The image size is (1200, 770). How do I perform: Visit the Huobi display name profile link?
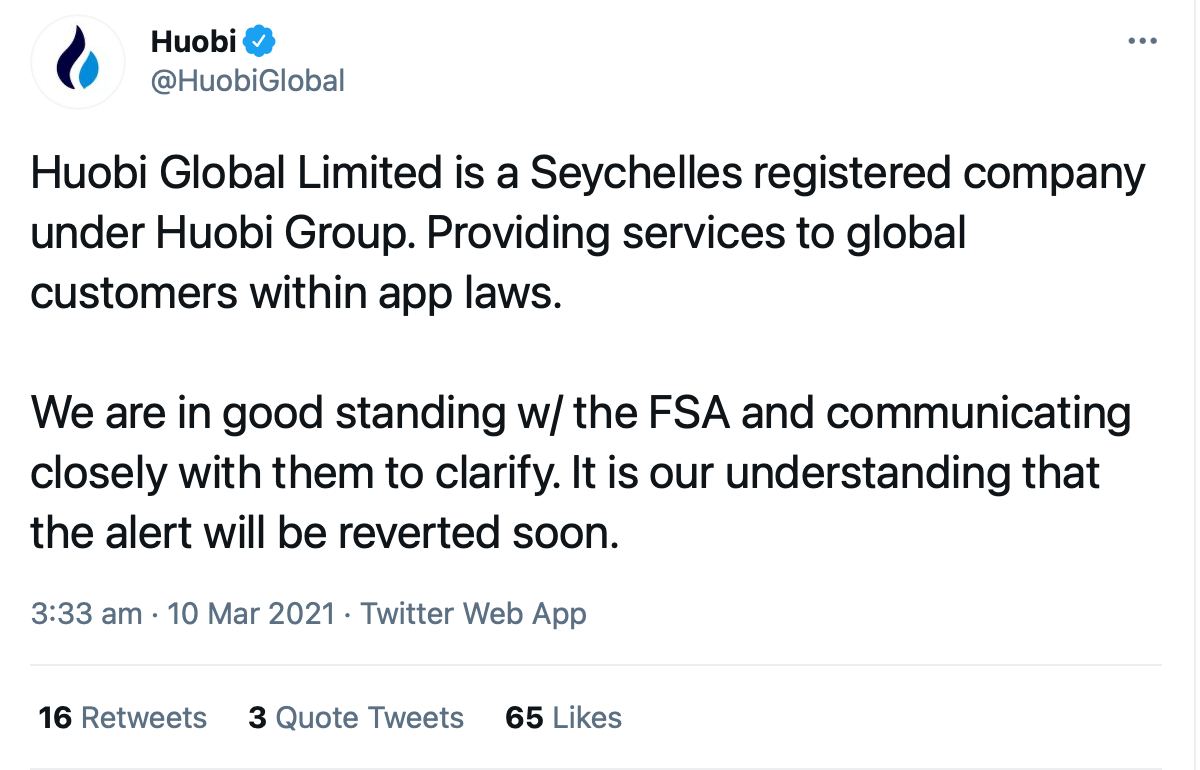(x=193, y=42)
